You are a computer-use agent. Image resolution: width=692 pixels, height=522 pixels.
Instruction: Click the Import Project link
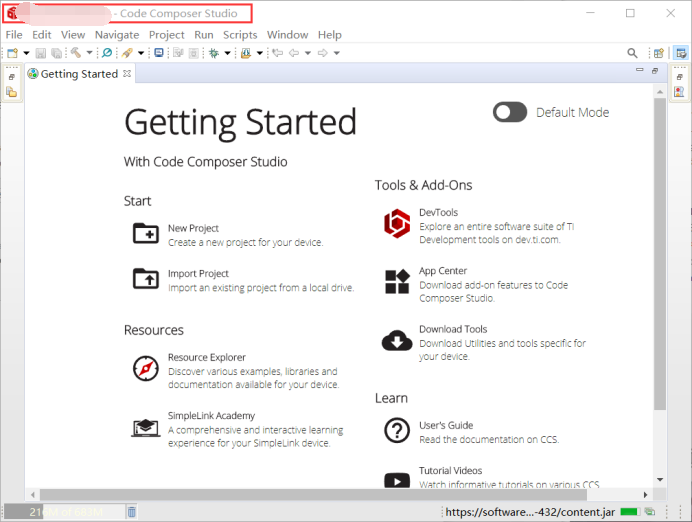click(x=198, y=274)
